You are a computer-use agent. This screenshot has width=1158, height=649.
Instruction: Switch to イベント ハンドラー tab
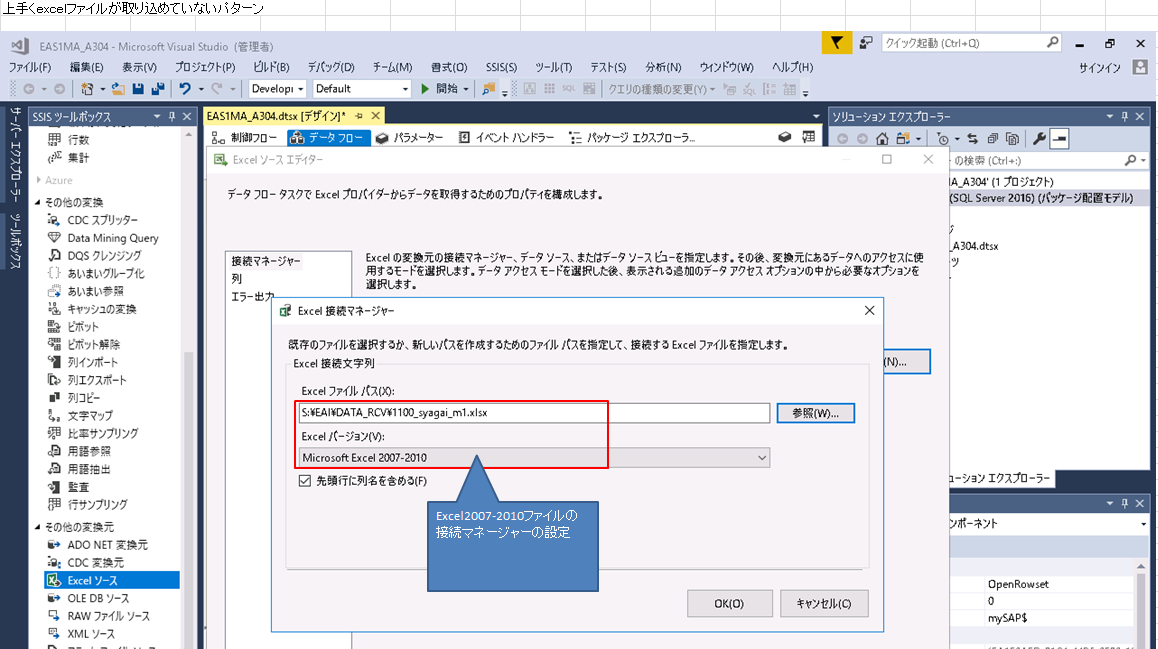506,138
